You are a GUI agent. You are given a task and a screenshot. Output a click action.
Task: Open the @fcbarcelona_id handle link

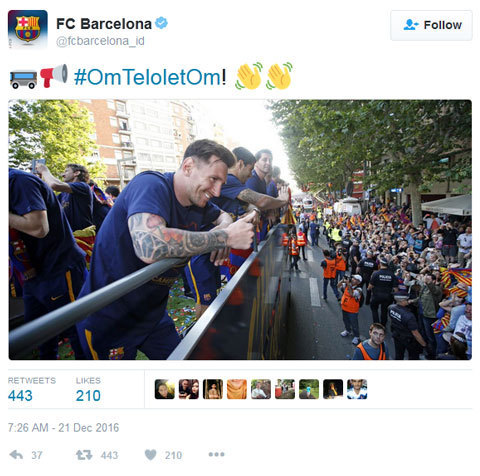coord(100,41)
